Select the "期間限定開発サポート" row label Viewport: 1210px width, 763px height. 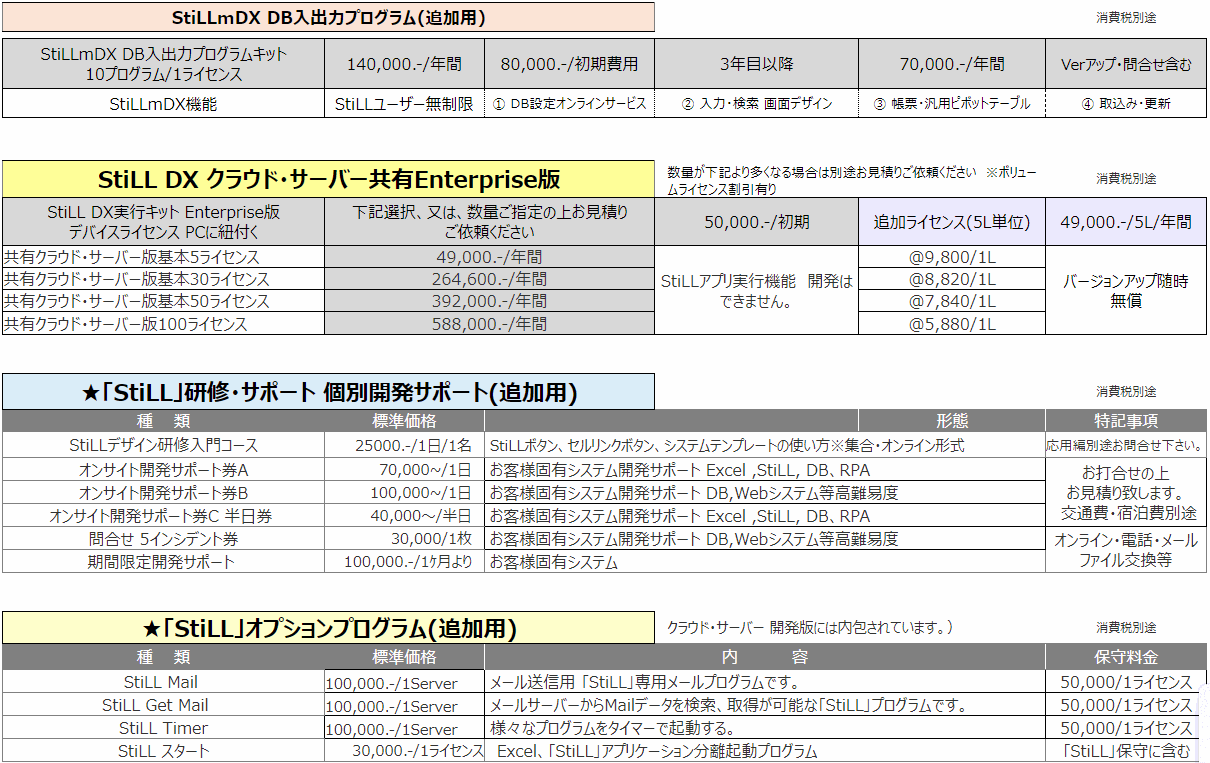(x=163, y=562)
